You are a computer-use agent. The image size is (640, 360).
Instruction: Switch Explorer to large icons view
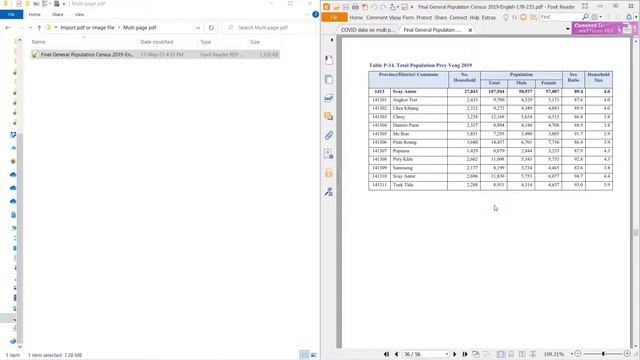(313, 355)
